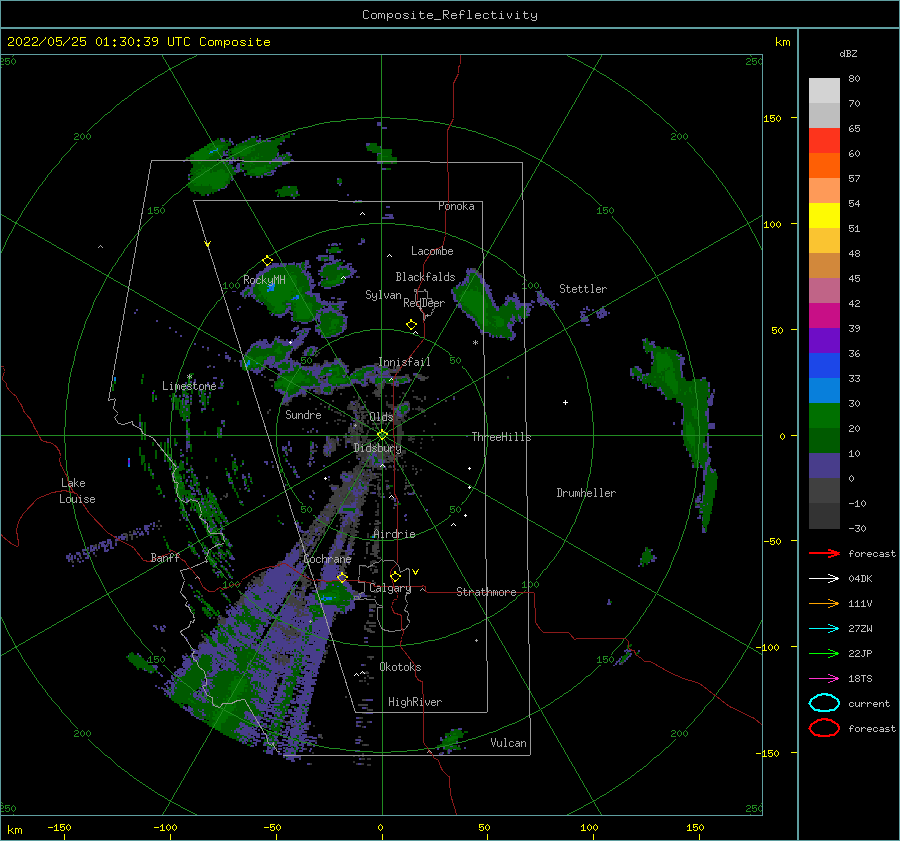Click the Cochrane label
This screenshot has width=900, height=841.
pyautogui.click(x=327, y=559)
